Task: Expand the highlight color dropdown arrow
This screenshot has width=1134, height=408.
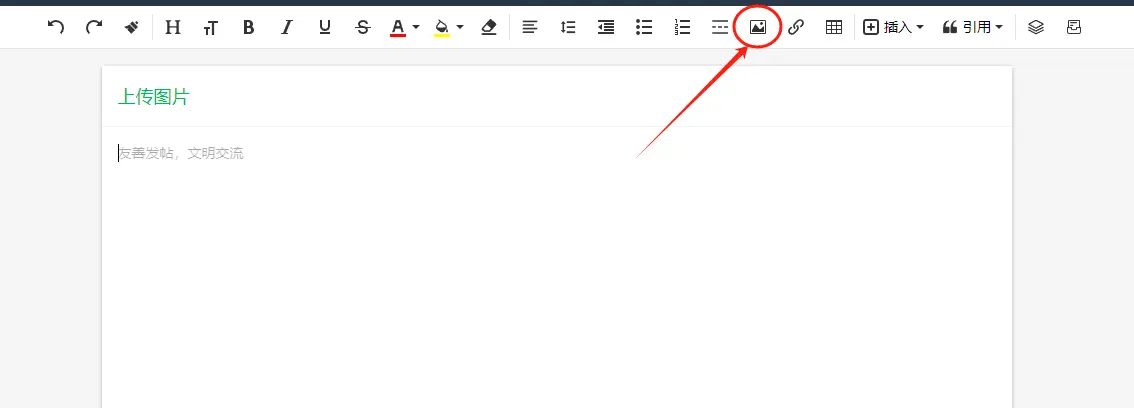Action: click(x=460, y=28)
